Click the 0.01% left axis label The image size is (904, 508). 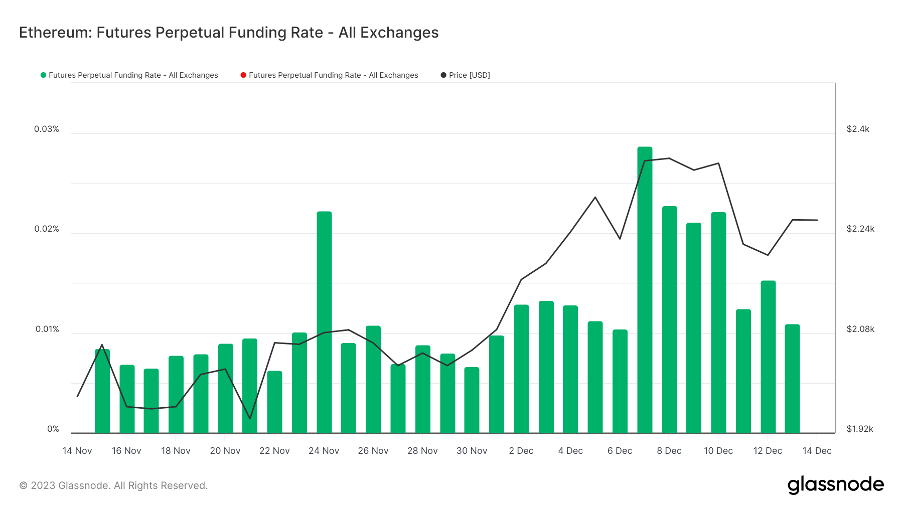[46, 330]
